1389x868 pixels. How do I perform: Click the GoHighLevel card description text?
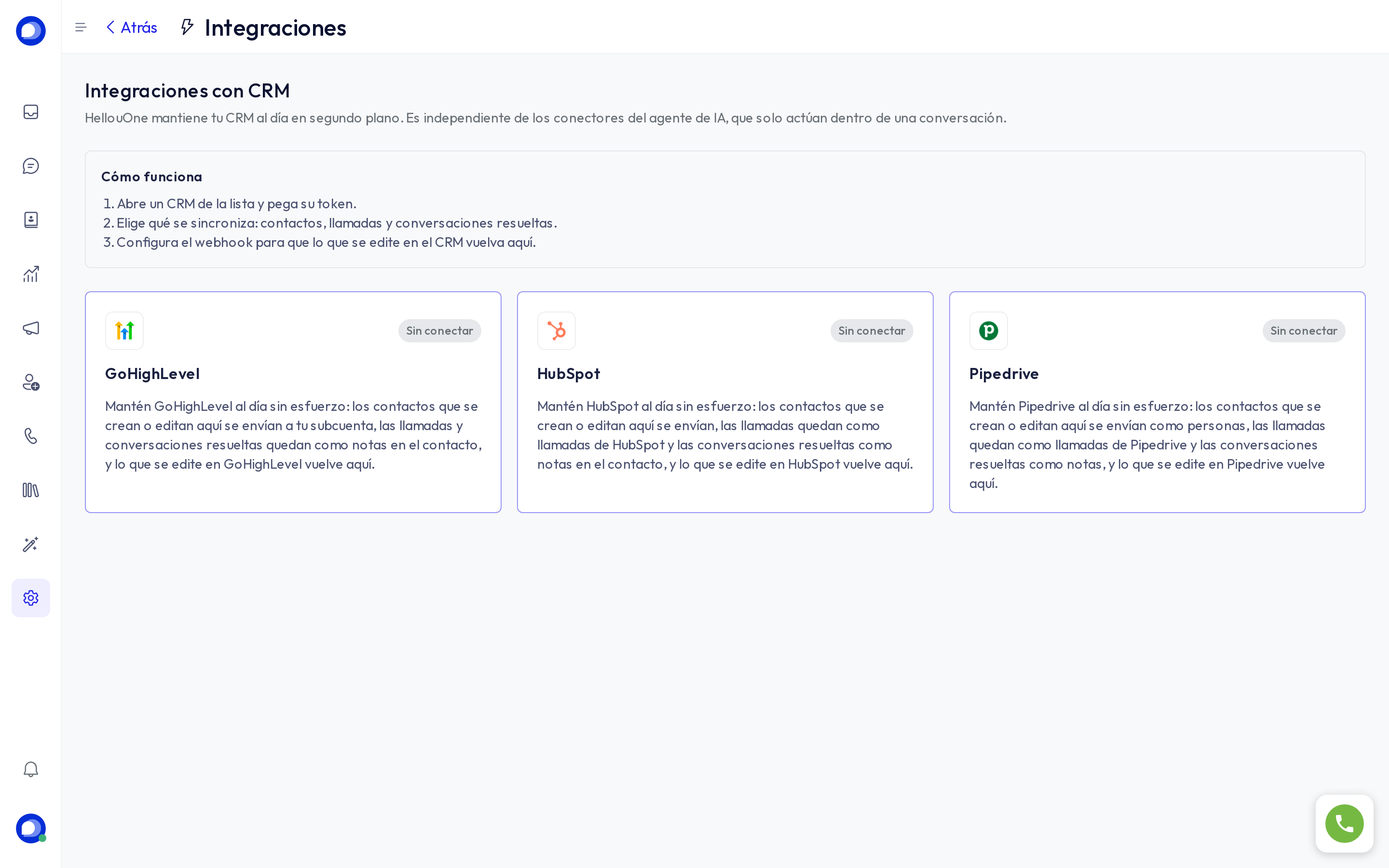(293, 435)
